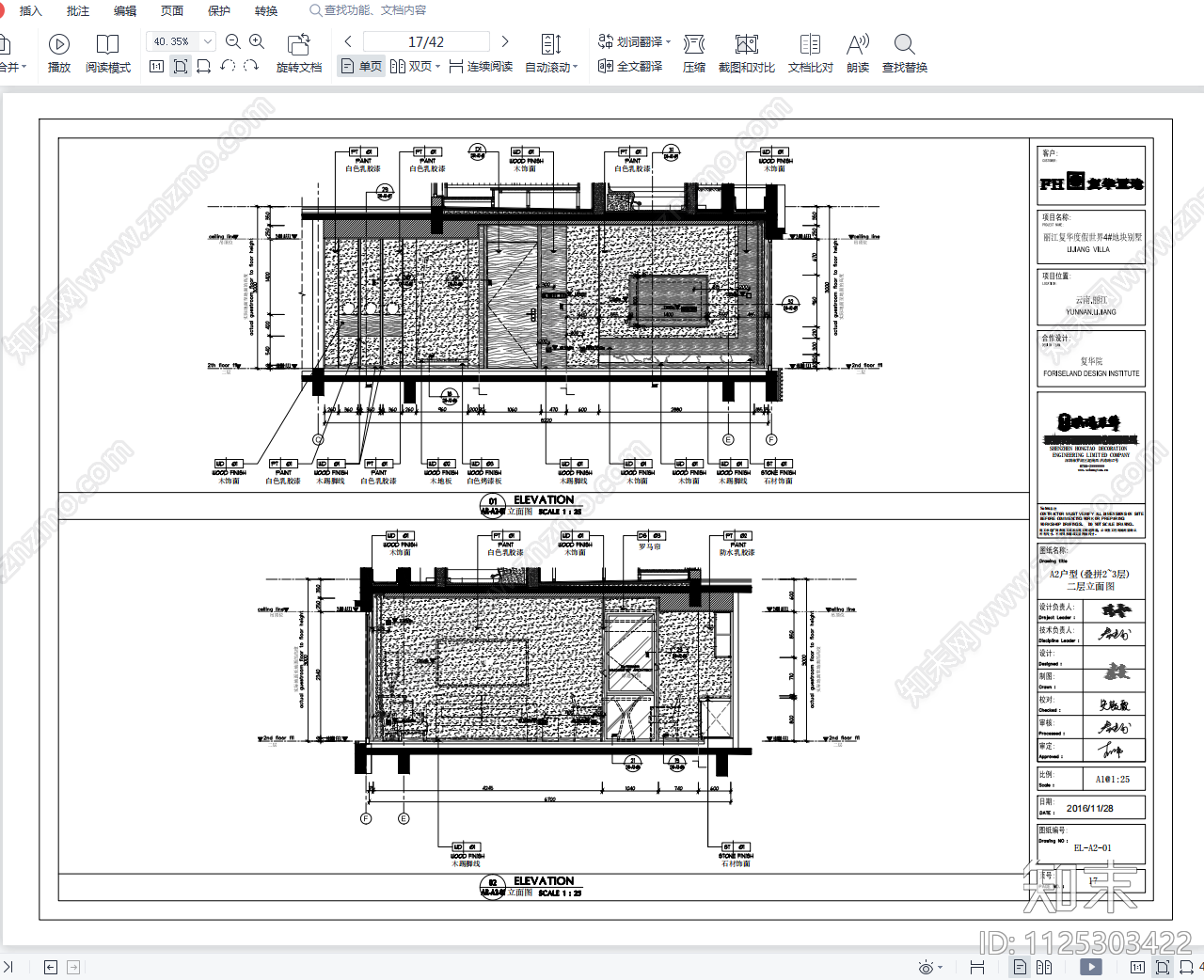Rotate view clockwise
Image resolution: width=1204 pixels, height=980 pixels.
(x=251, y=67)
